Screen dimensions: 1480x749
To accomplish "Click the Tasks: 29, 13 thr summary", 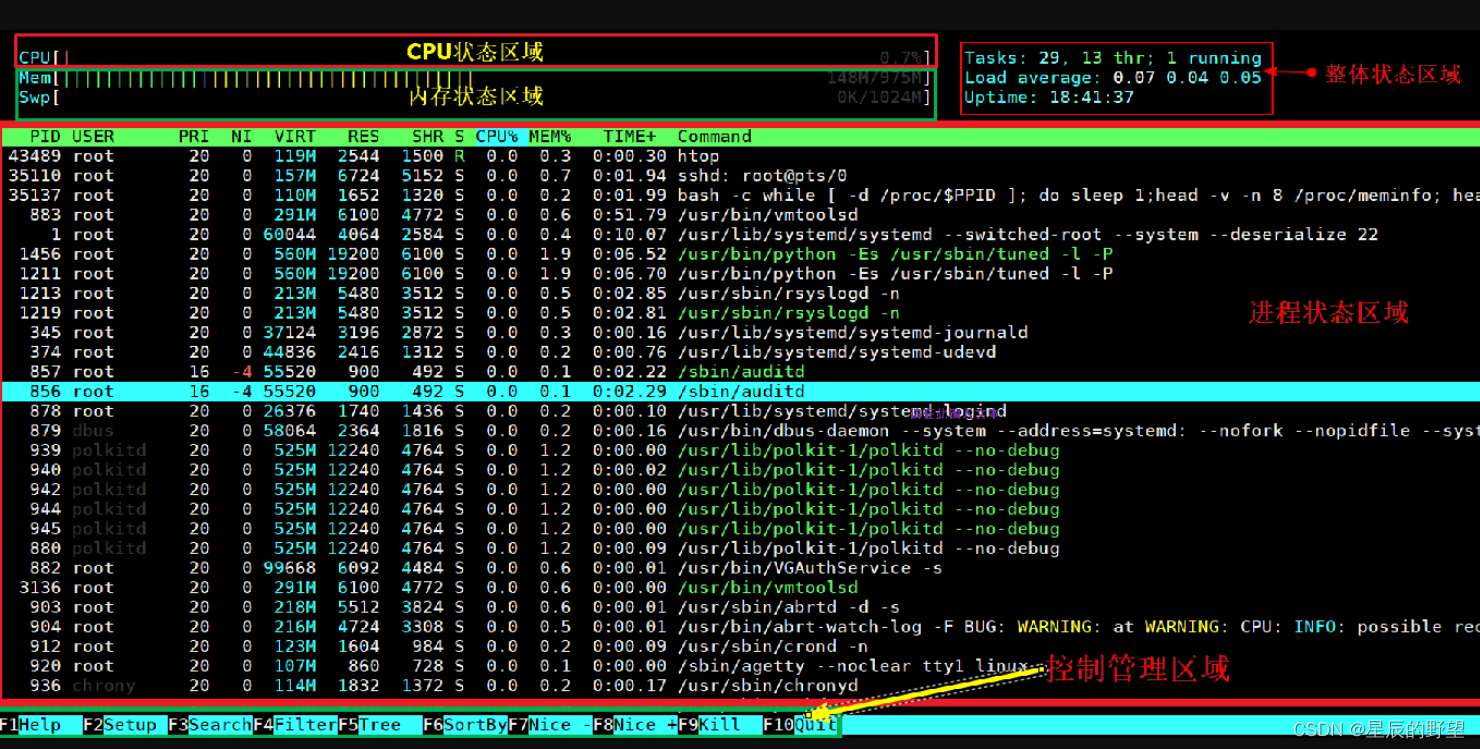I will click(x=1113, y=58).
